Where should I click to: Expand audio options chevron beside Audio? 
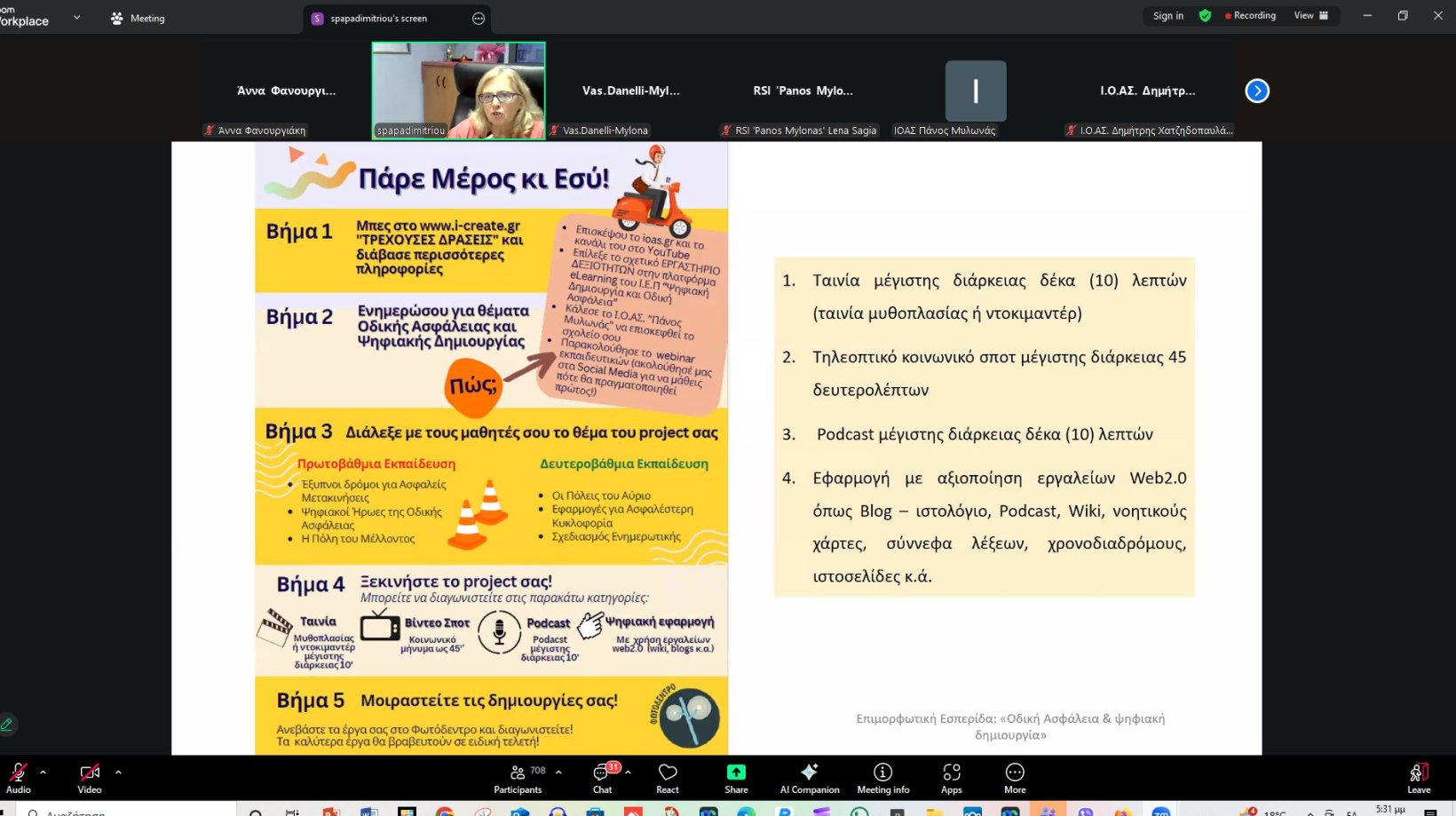pos(43,772)
